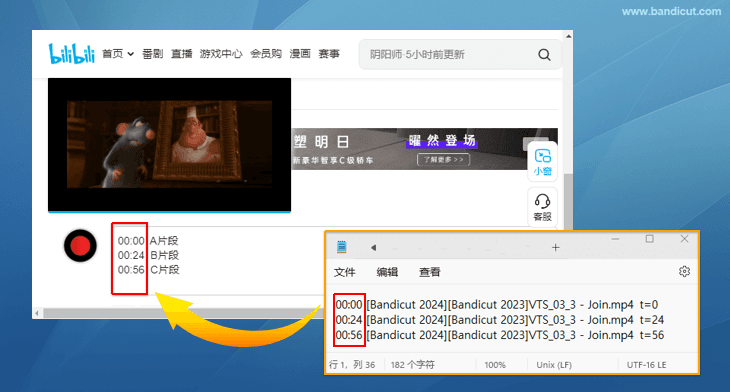Click the Unix (LF) line ending status
Screen dimensions: 730x392
554,365
